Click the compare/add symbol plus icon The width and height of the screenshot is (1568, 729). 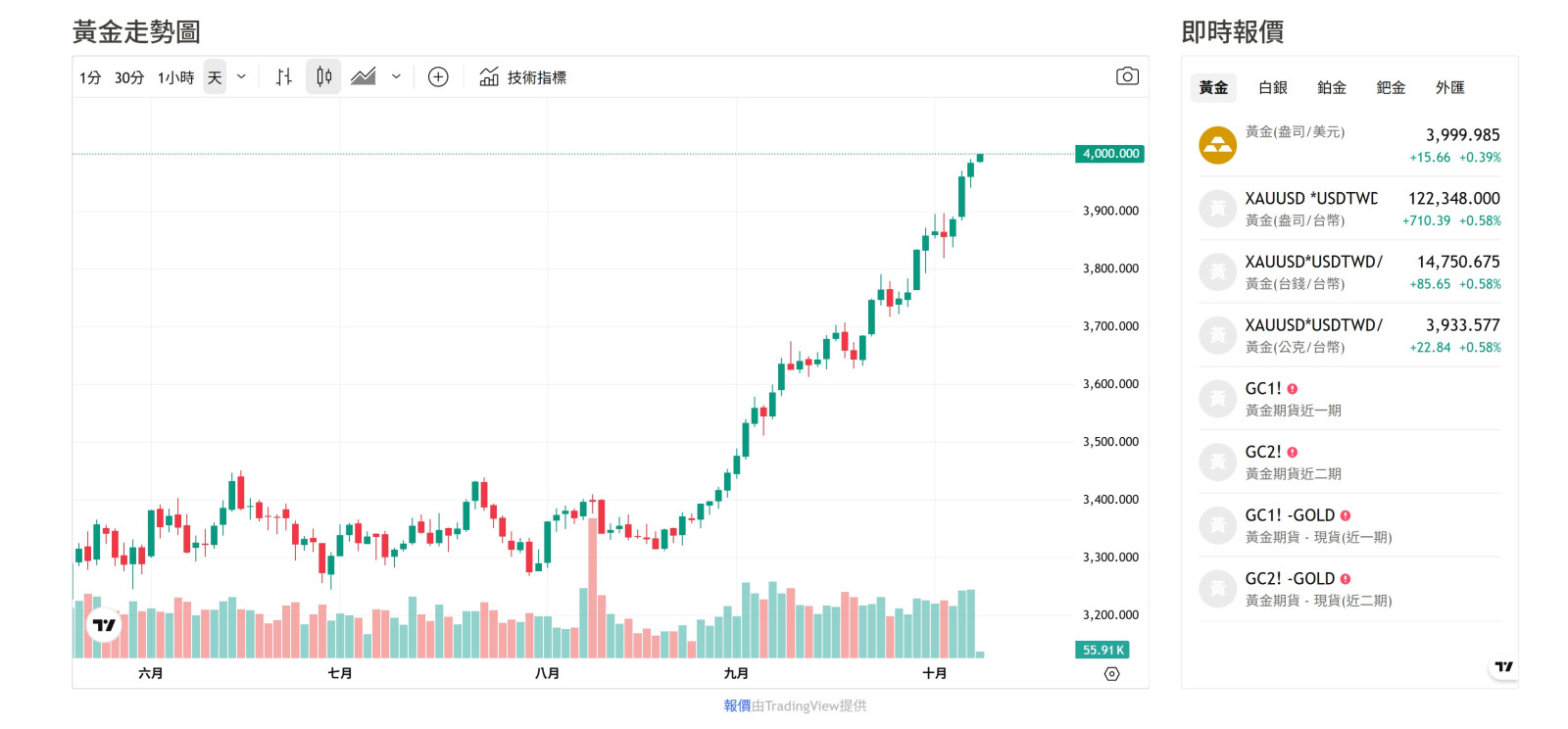click(x=438, y=77)
